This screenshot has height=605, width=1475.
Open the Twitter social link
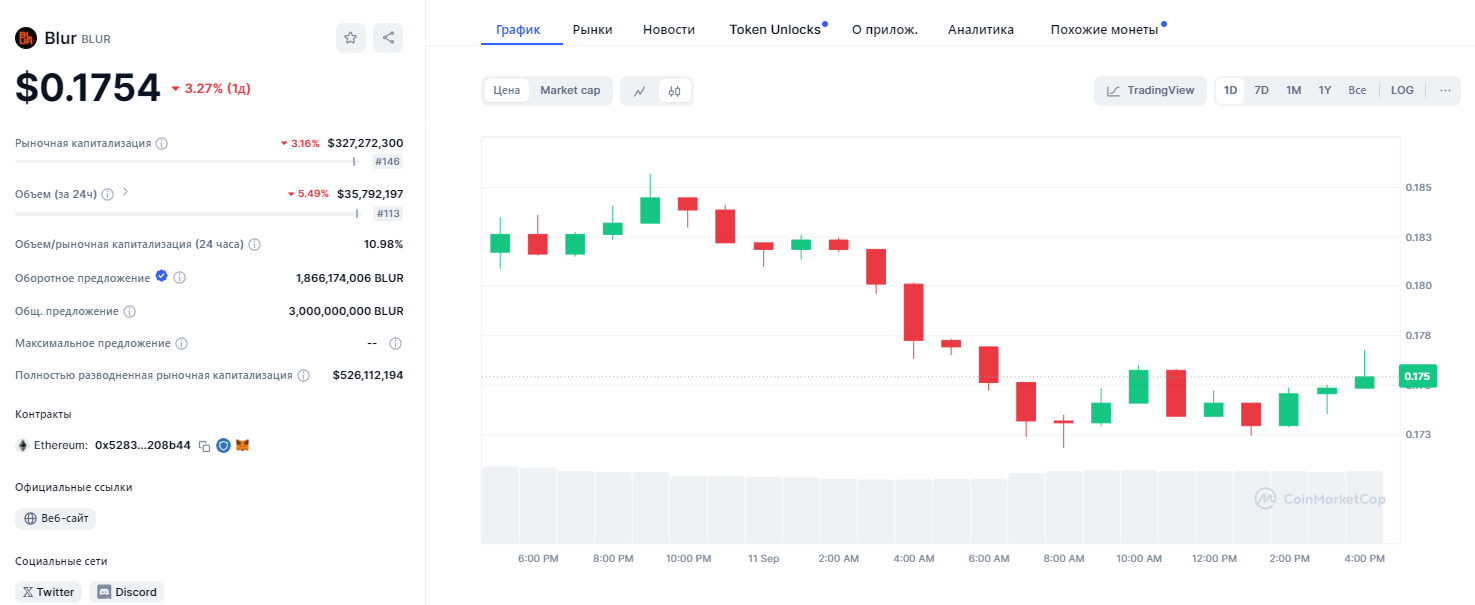[49, 592]
